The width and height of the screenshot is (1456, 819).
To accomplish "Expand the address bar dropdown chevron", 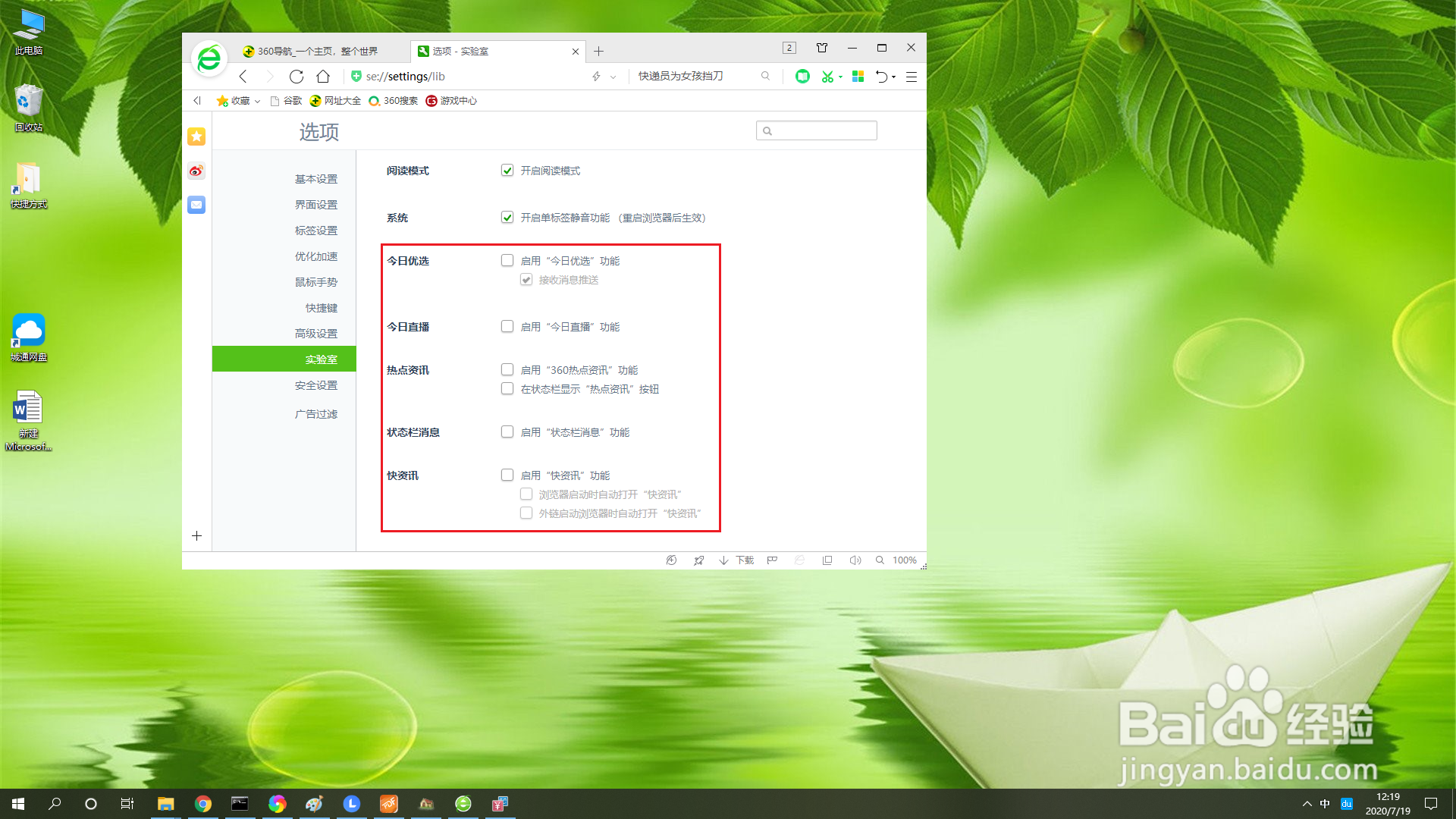I will tap(613, 77).
